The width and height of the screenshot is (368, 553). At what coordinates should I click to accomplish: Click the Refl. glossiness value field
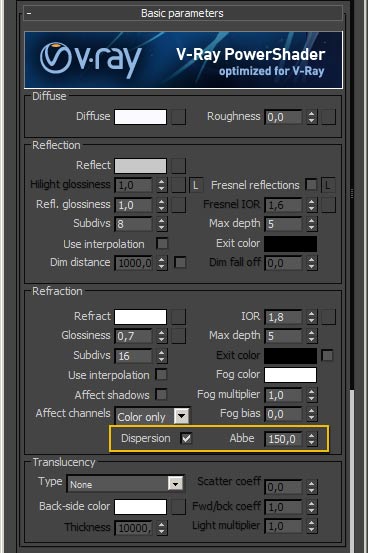[x=133, y=205]
